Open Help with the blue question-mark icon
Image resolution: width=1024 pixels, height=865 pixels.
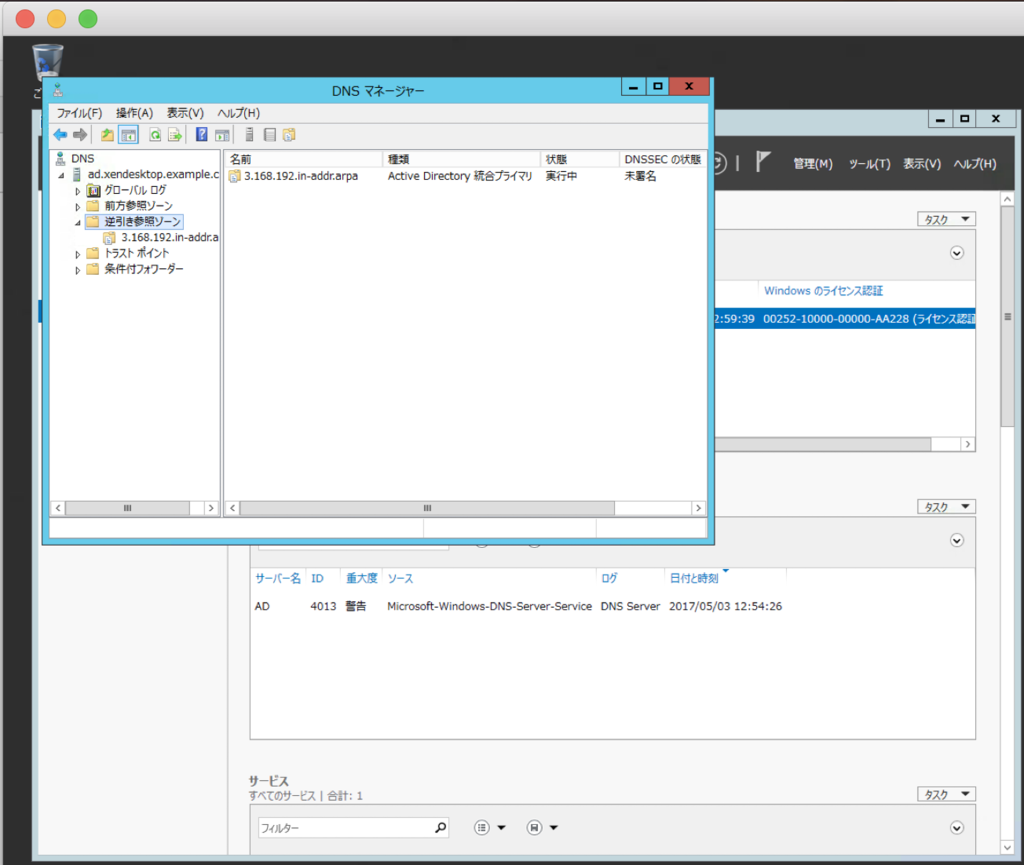(202, 134)
